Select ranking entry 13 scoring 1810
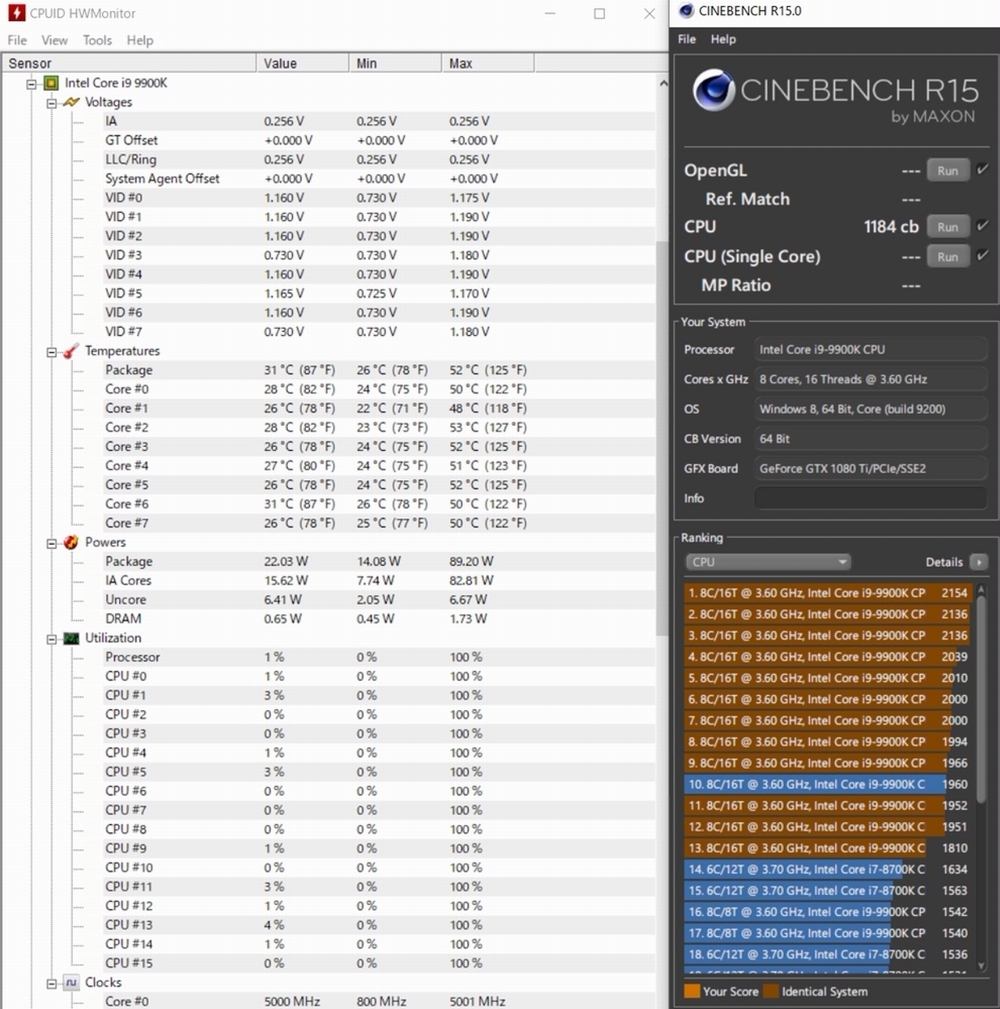This screenshot has height=1009, width=1000. click(x=828, y=848)
